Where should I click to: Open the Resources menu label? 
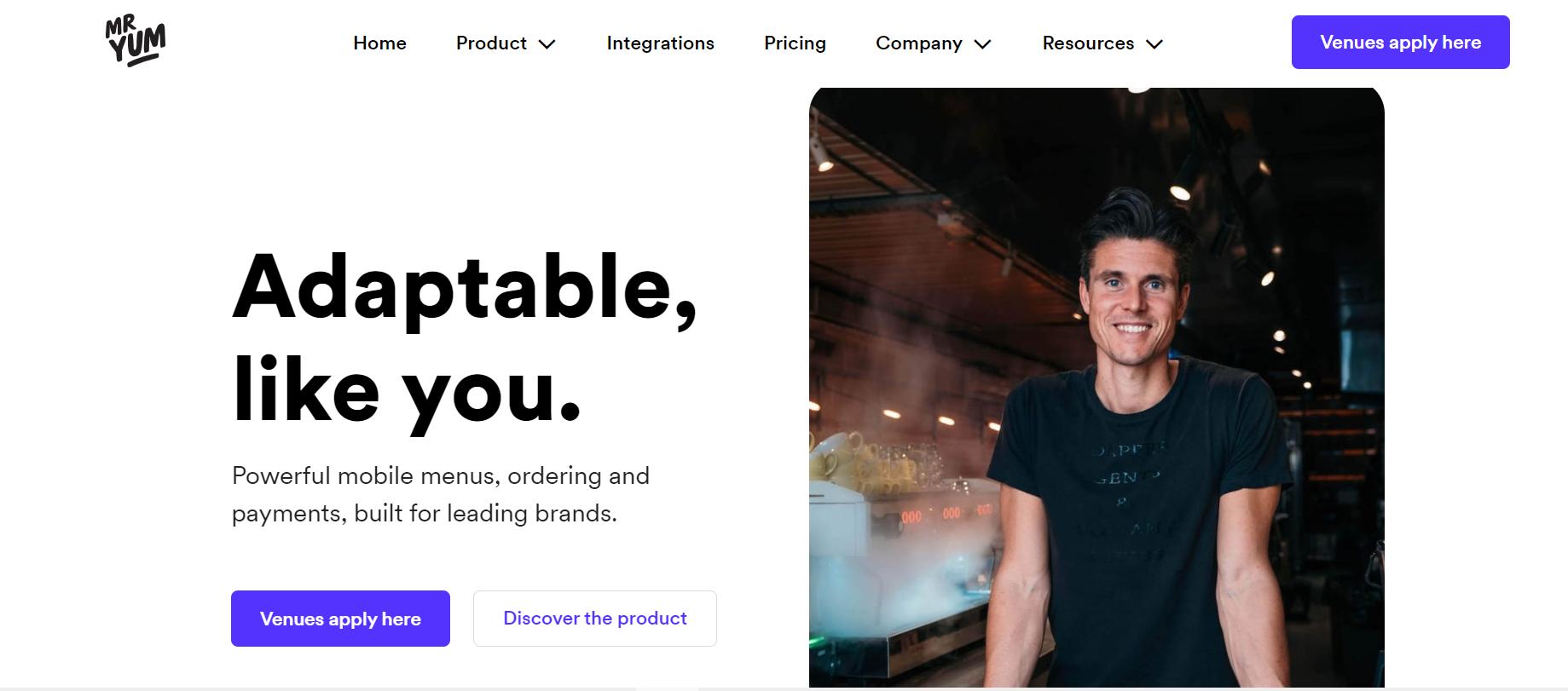coord(1088,43)
